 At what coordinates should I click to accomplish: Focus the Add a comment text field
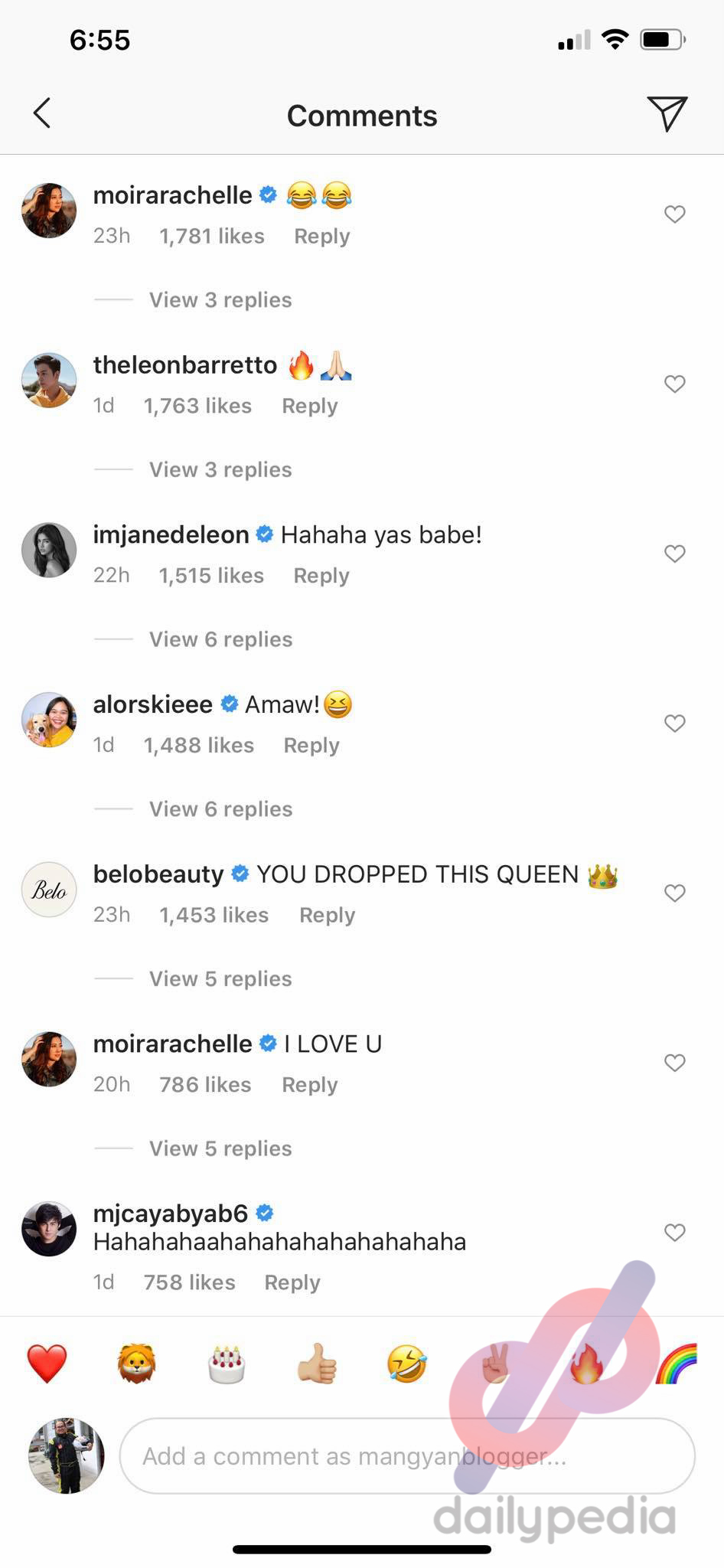coord(407,1455)
